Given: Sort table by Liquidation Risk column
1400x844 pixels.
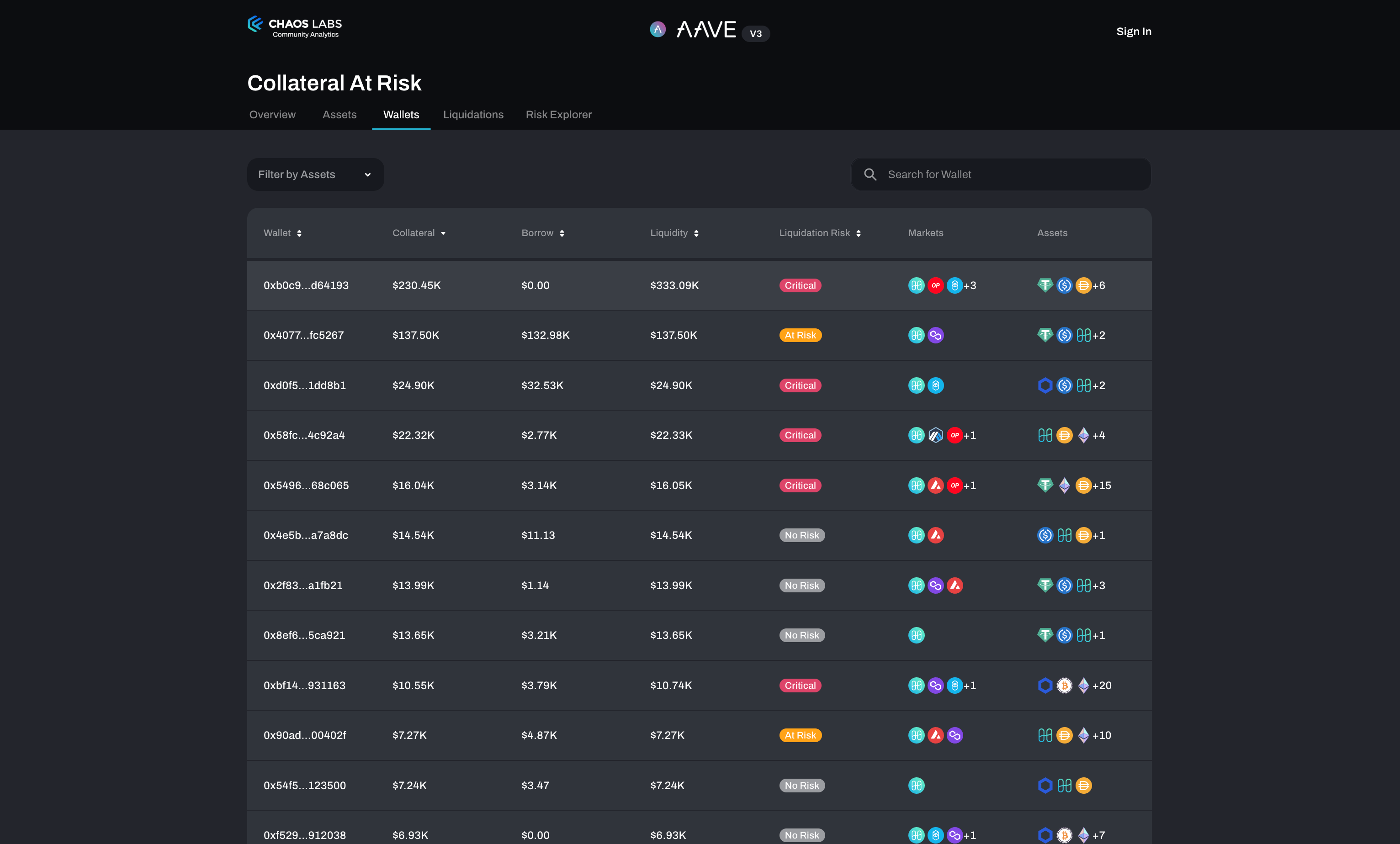Looking at the screenshot, I should point(819,233).
